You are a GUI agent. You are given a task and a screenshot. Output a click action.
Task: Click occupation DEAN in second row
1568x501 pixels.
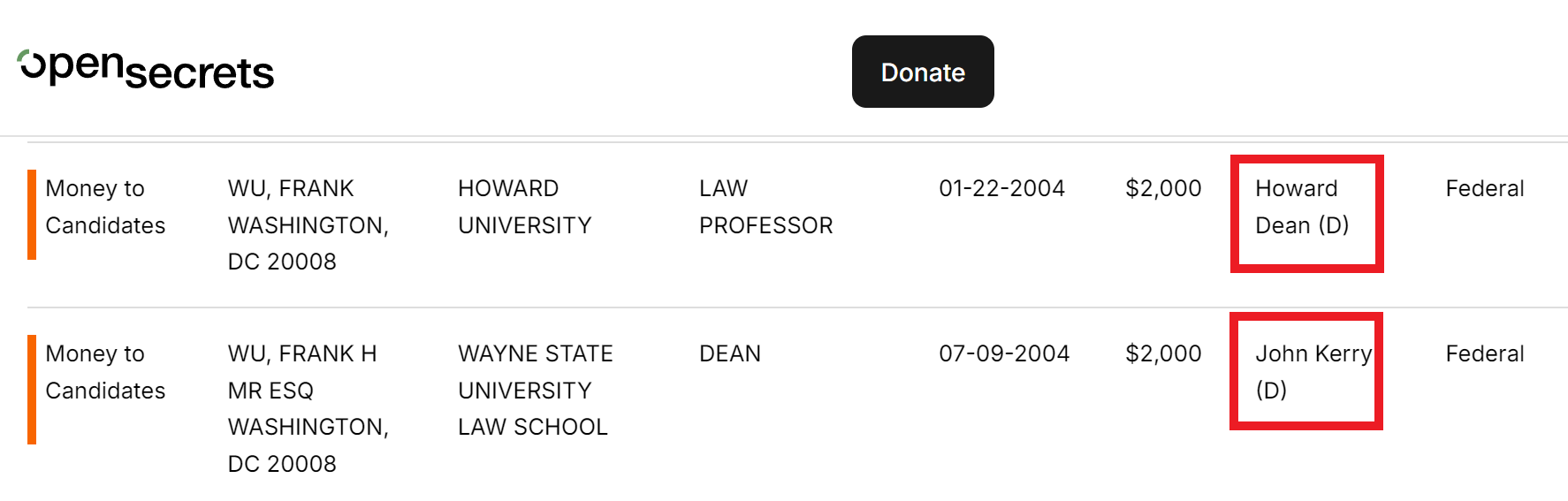coord(730,353)
